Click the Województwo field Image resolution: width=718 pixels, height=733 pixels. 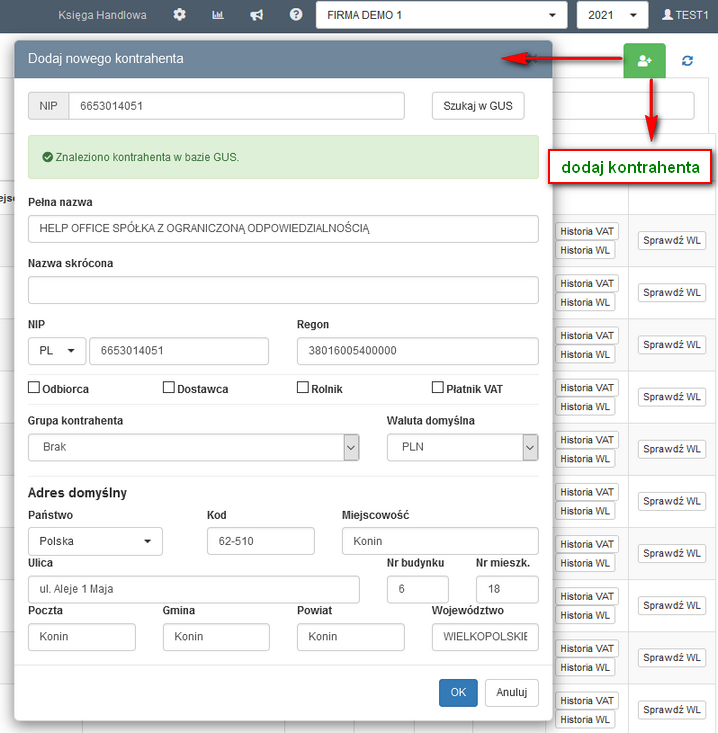[485, 637]
